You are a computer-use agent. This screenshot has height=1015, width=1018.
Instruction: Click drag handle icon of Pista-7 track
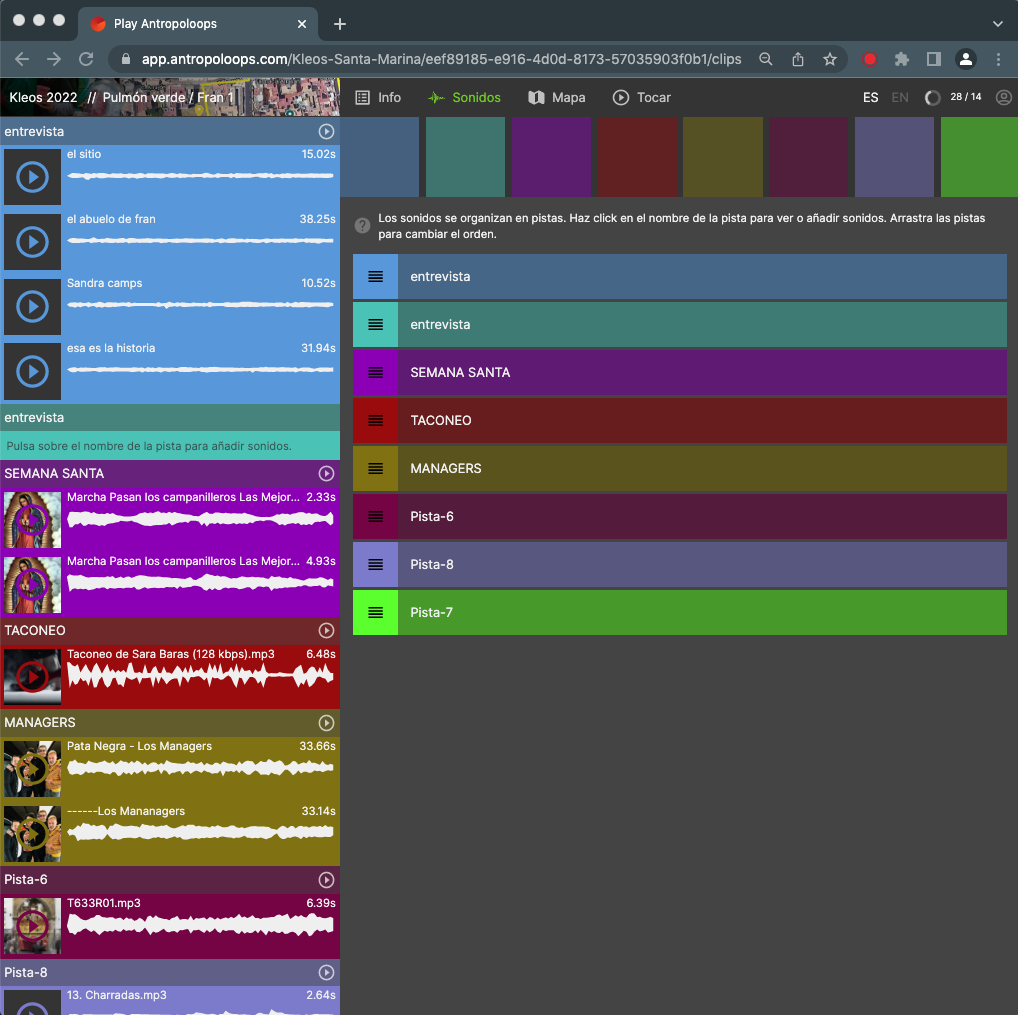375,612
